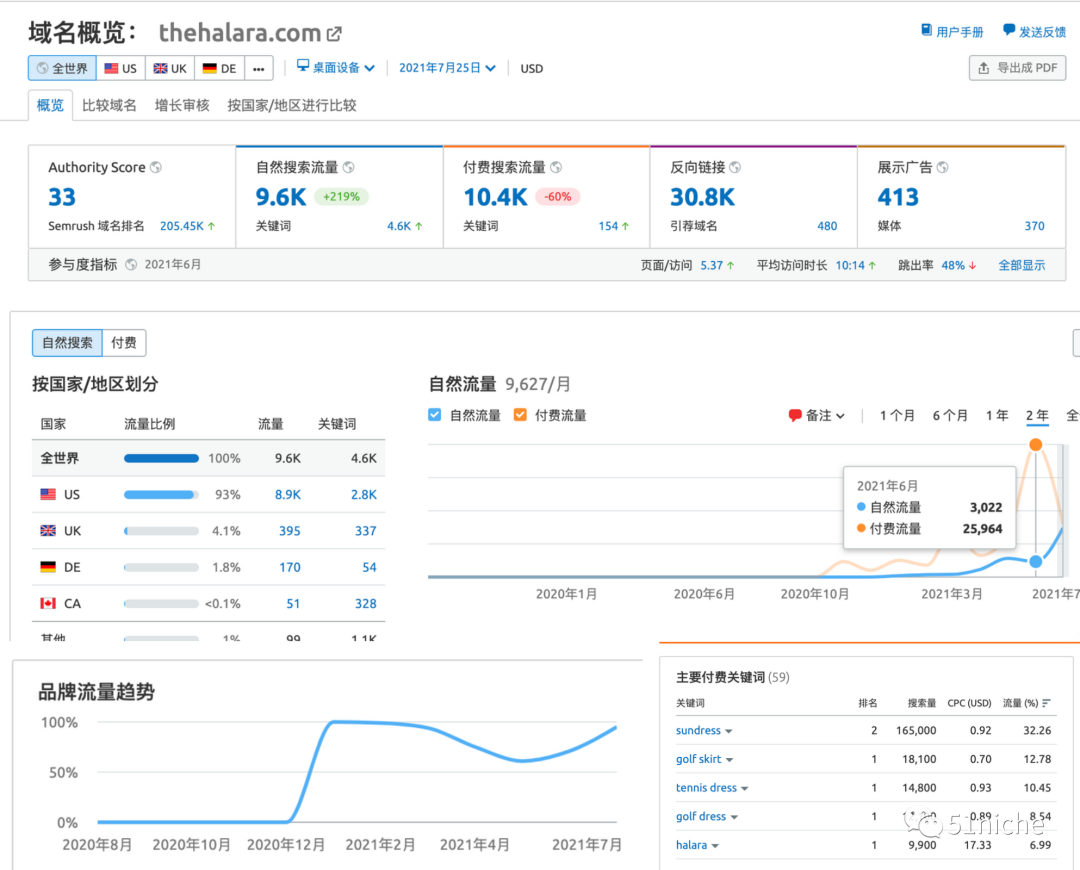The image size is (1080, 870).
Task: Switch to 付费 toggle button
Action: click(124, 343)
